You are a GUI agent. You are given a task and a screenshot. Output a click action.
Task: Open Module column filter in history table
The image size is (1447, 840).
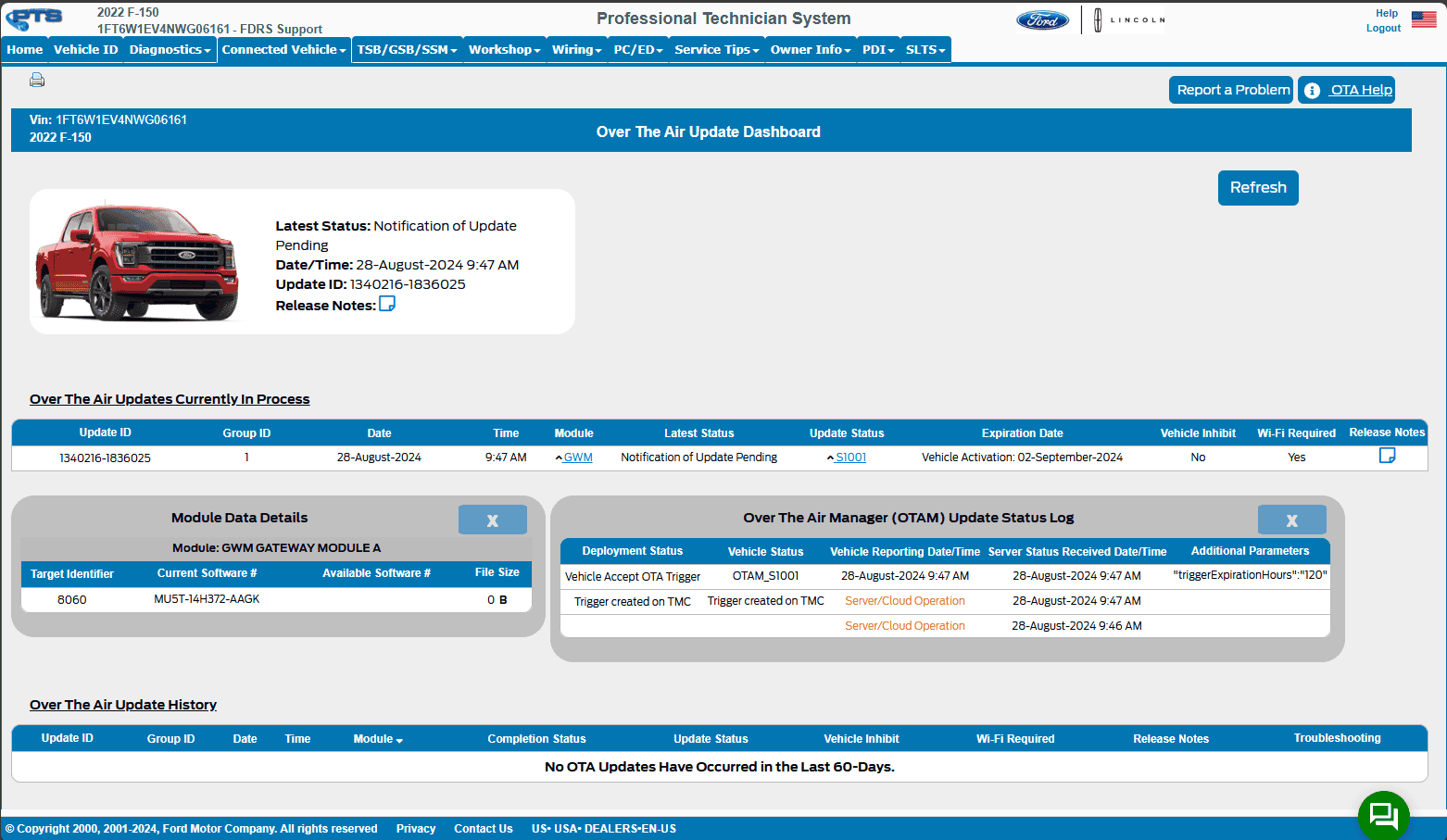pyautogui.click(x=378, y=739)
